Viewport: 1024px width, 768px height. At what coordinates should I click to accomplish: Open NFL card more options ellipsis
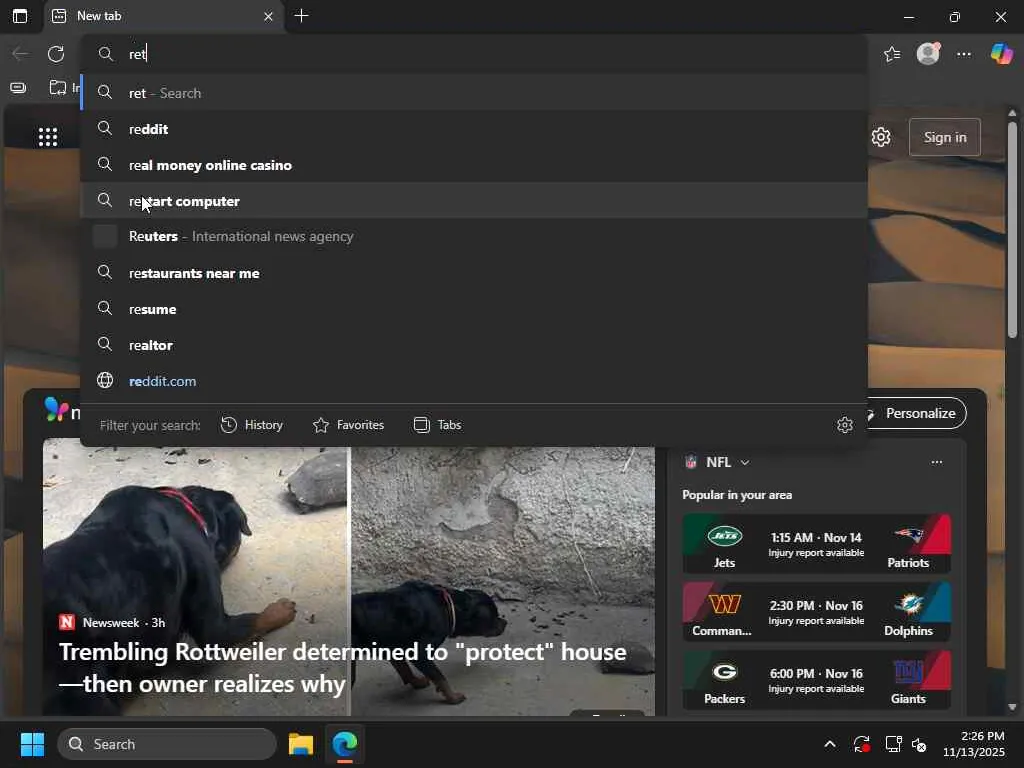[936, 462]
